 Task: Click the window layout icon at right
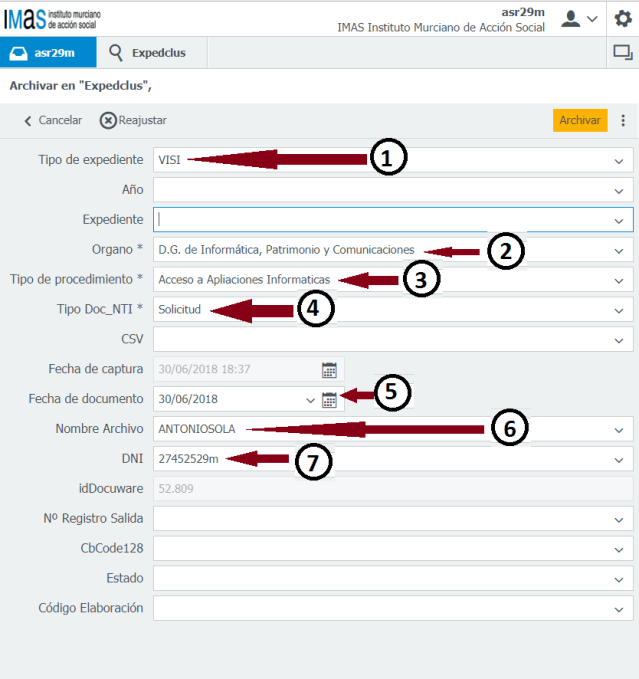[x=621, y=53]
